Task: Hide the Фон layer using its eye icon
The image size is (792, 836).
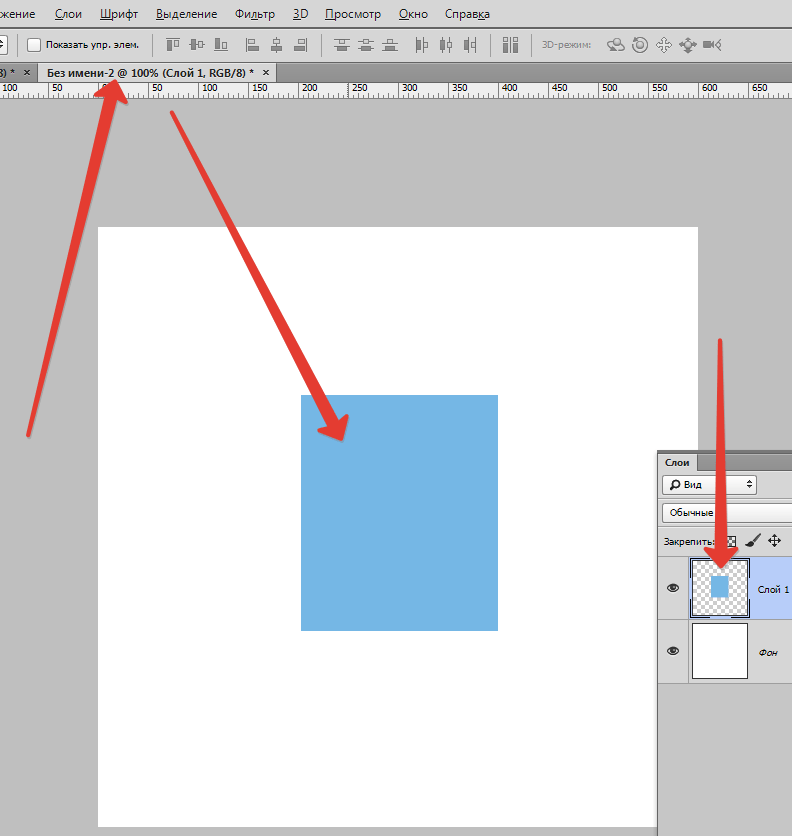Action: [x=673, y=651]
